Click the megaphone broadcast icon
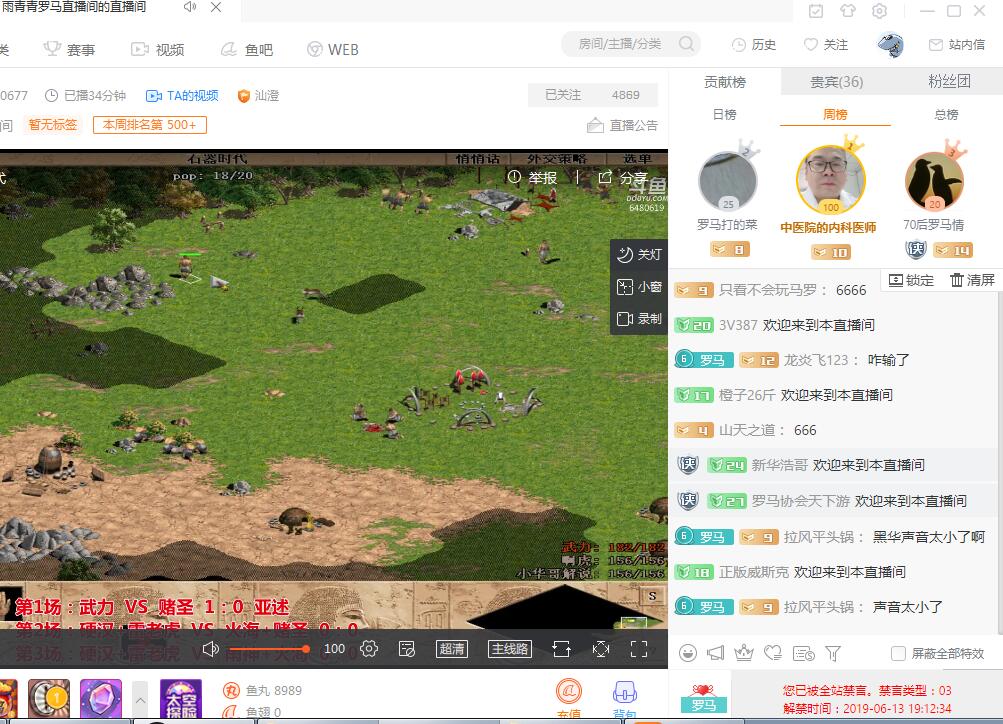 coord(715,653)
